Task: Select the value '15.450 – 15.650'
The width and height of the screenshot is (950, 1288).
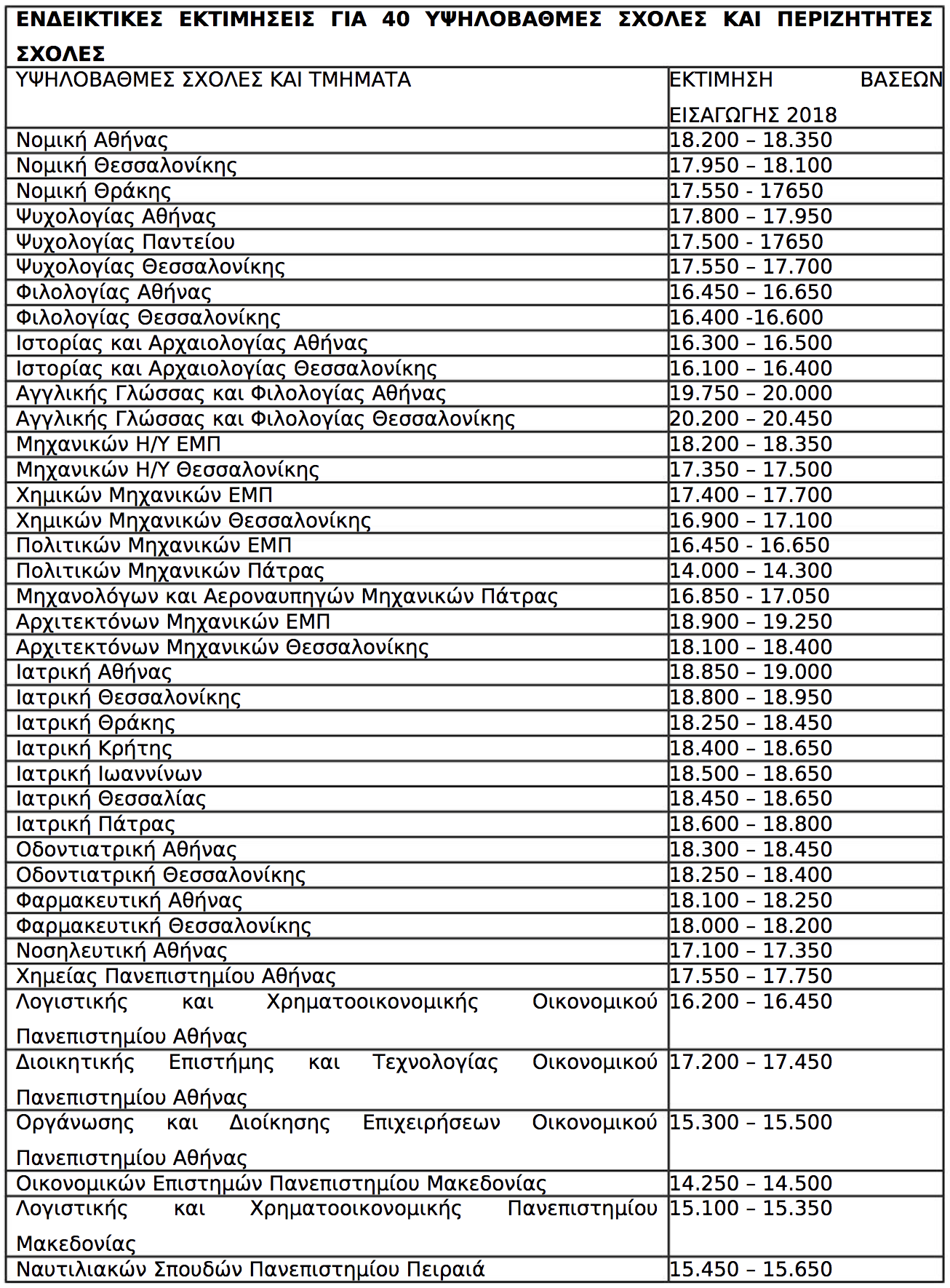Action: click(751, 1270)
